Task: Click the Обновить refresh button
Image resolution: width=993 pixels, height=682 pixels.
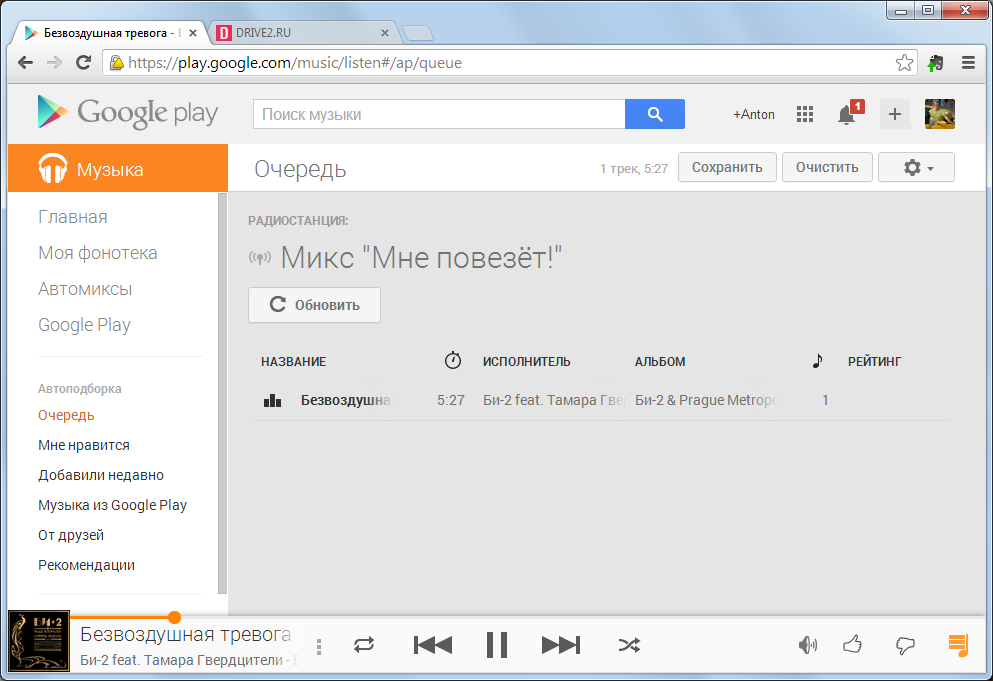Action: 314,305
